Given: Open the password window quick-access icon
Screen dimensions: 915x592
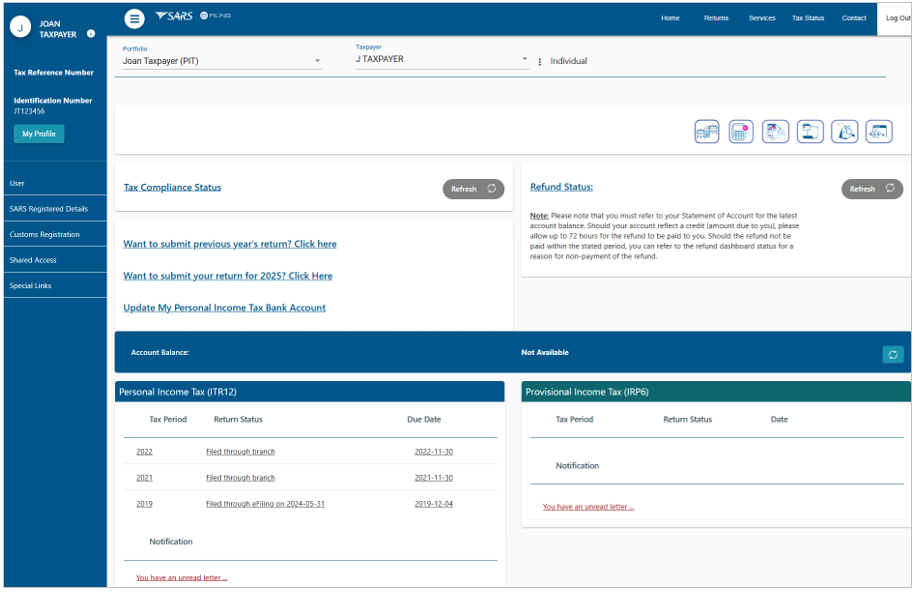Looking at the screenshot, I should 879,131.
